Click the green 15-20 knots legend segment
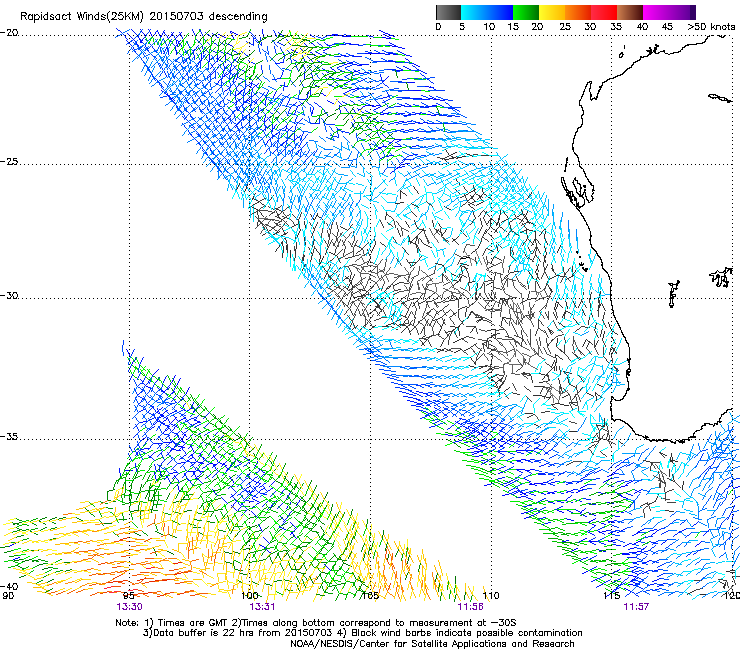740x650 pixels. pos(526,12)
